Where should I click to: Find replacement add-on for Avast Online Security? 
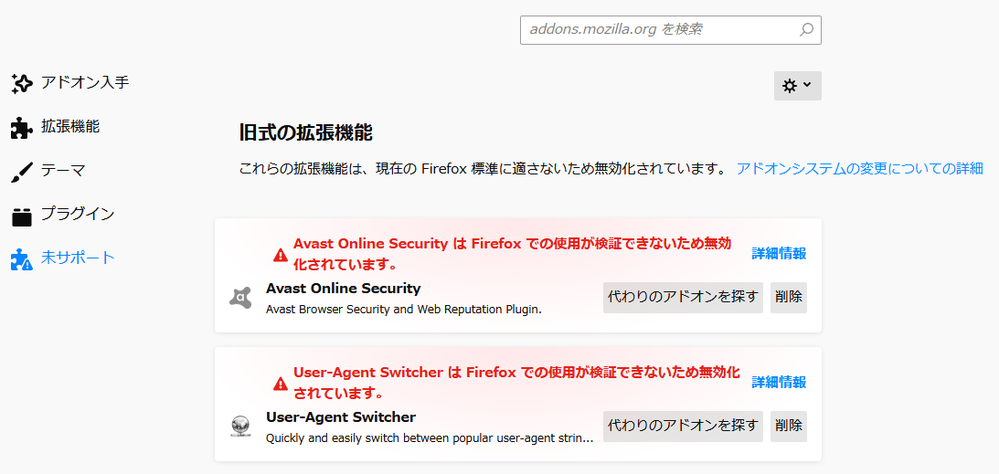(x=683, y=297)
